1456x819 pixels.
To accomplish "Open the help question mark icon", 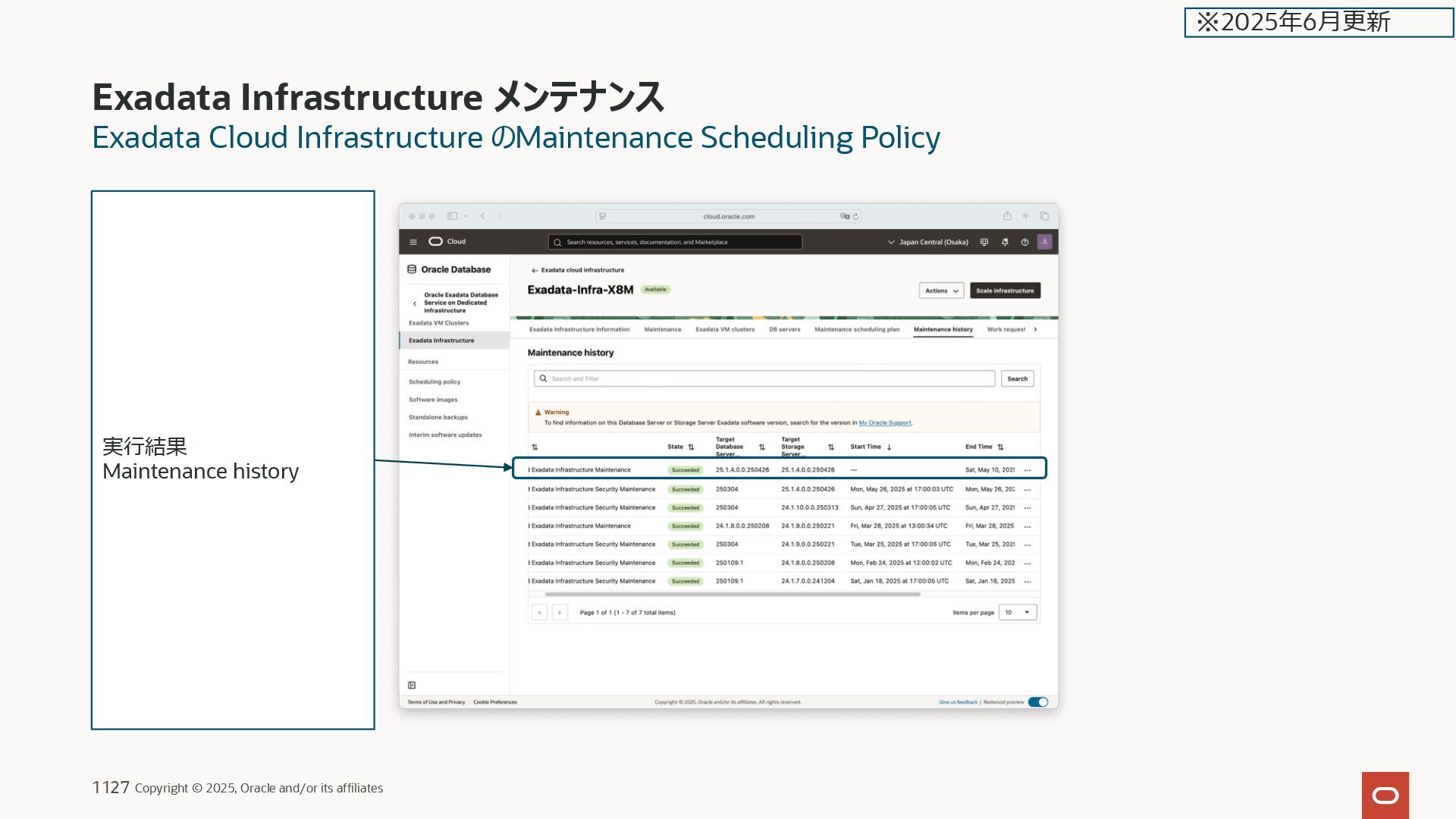I will click(1025, 242).
